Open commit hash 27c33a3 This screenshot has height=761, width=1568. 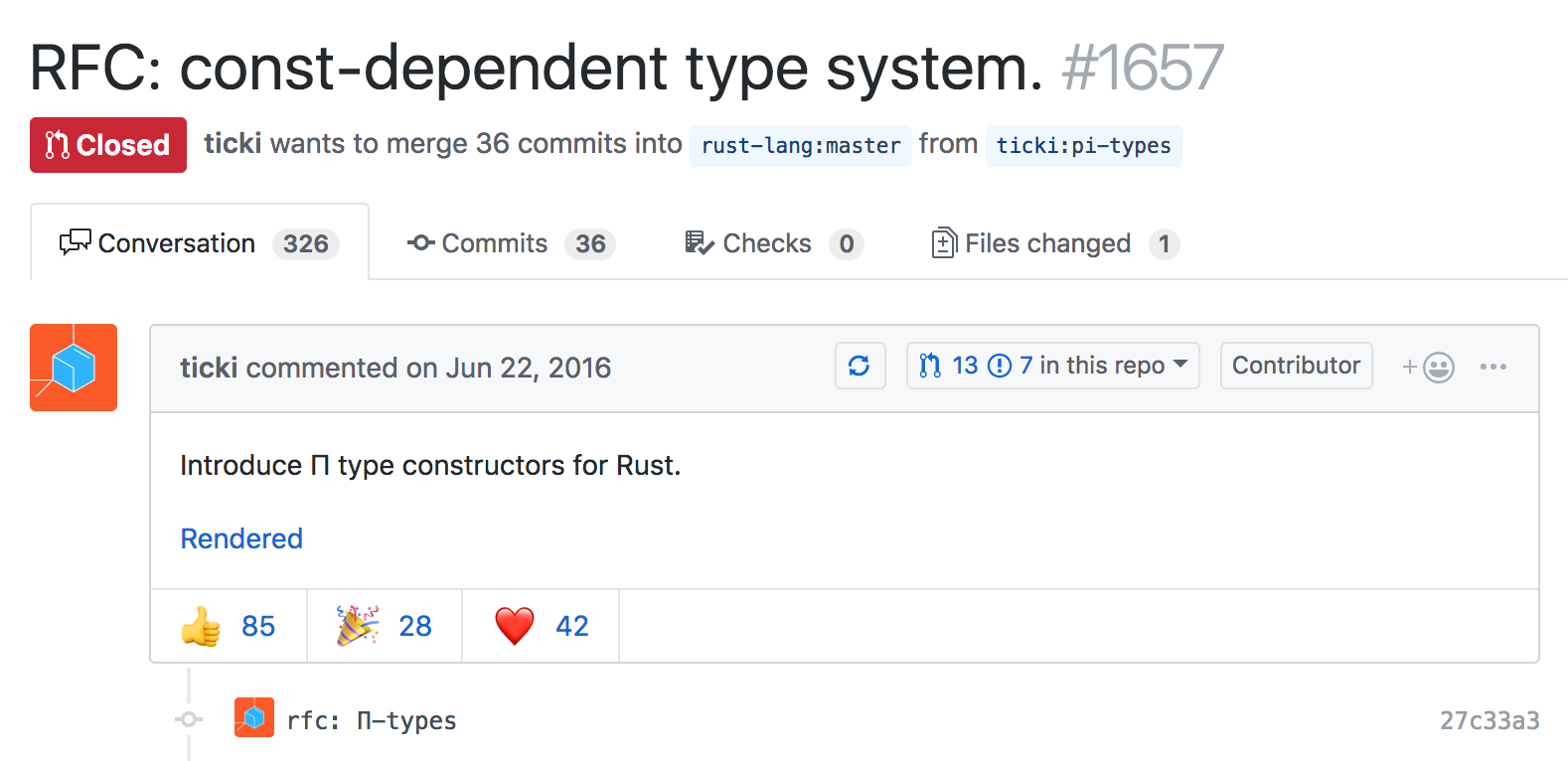1489,720
